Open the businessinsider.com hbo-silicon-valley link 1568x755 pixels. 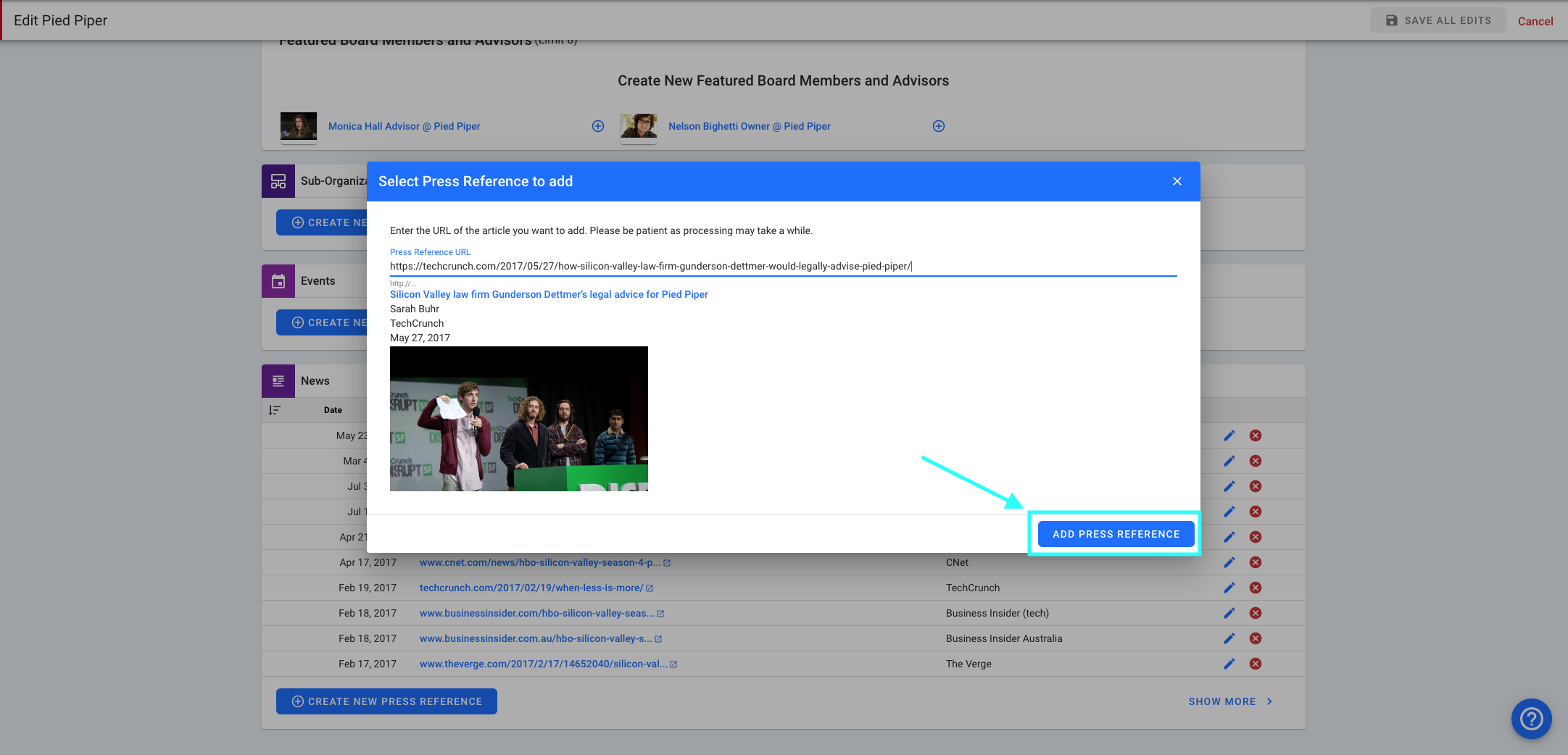542,613
